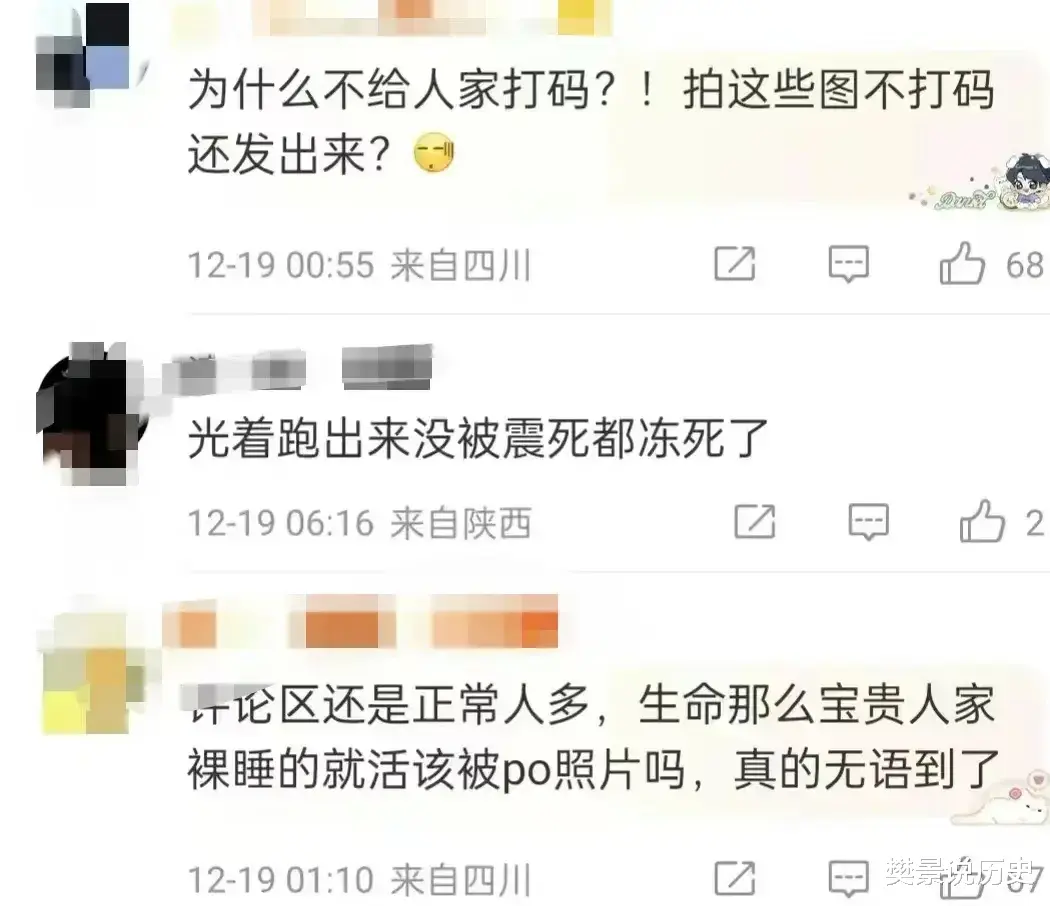Open the dark avatar of Shaanxi commenter
Image resolution: width=1050 pixels, height=906 pixels.
(x=87, y=412)
